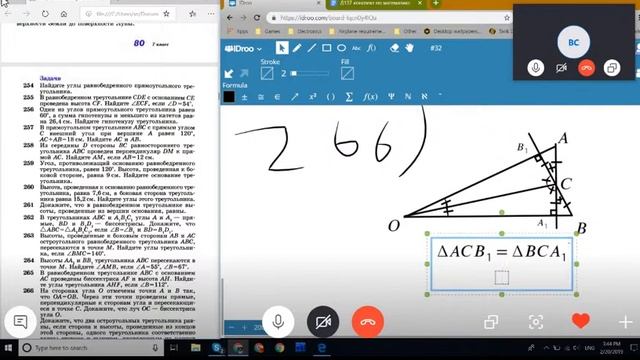Image resolution: width=640 pixels, height=360 pixels.
Task: Click the snapshot capture icon
Action: (536, 322)
